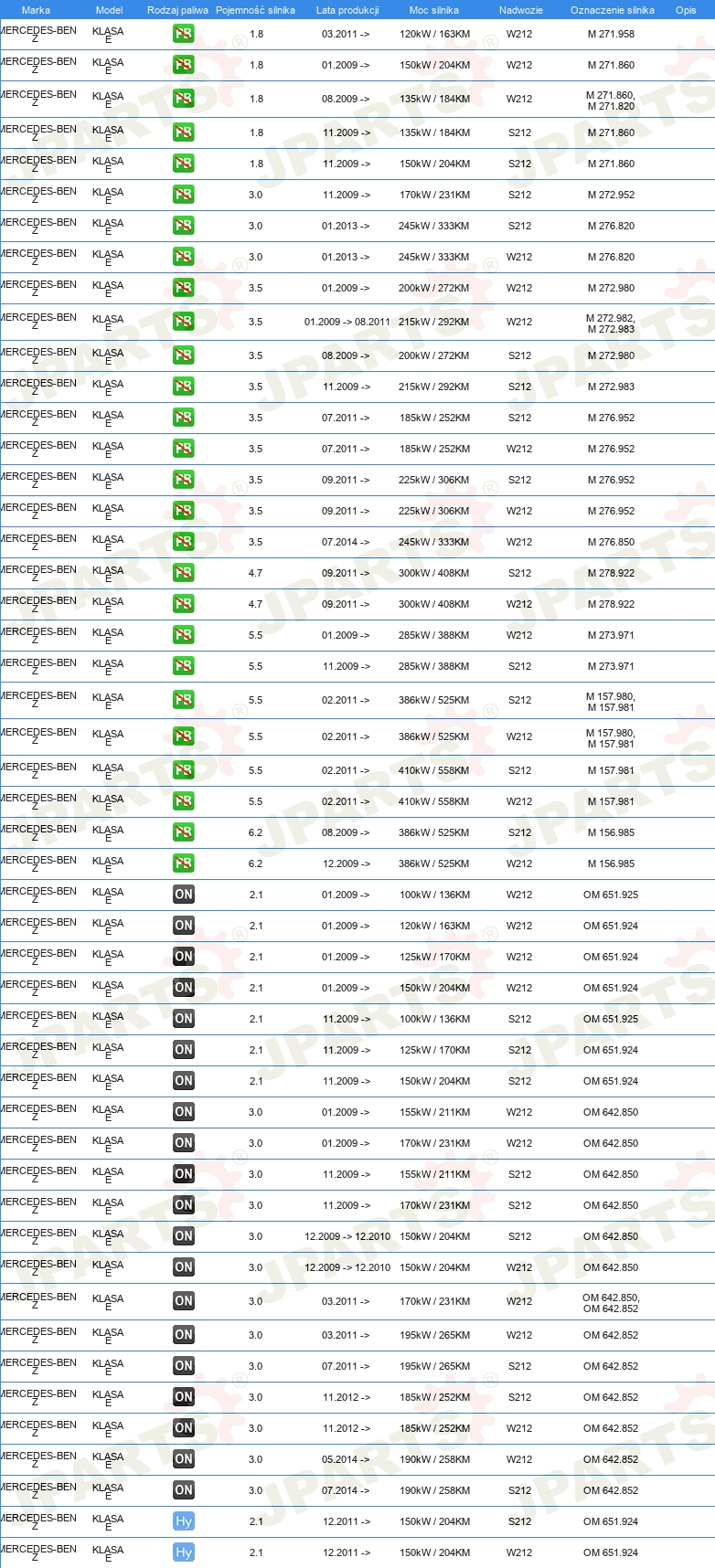This screenshot has width=715, height=1568.
Task: Select the cell OM 642.850, OM 642.852
Action: click(x=611, y=1303)
